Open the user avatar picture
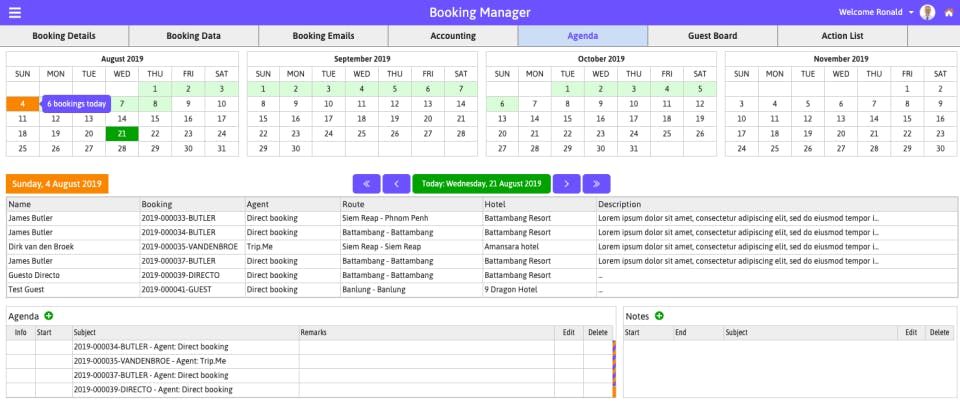The image size is (960, 404). 928,12
